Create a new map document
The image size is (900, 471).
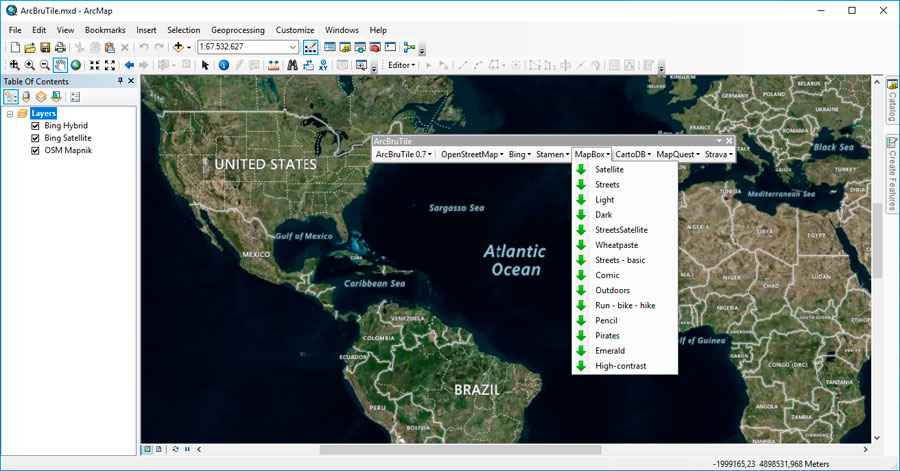[15, 48]
